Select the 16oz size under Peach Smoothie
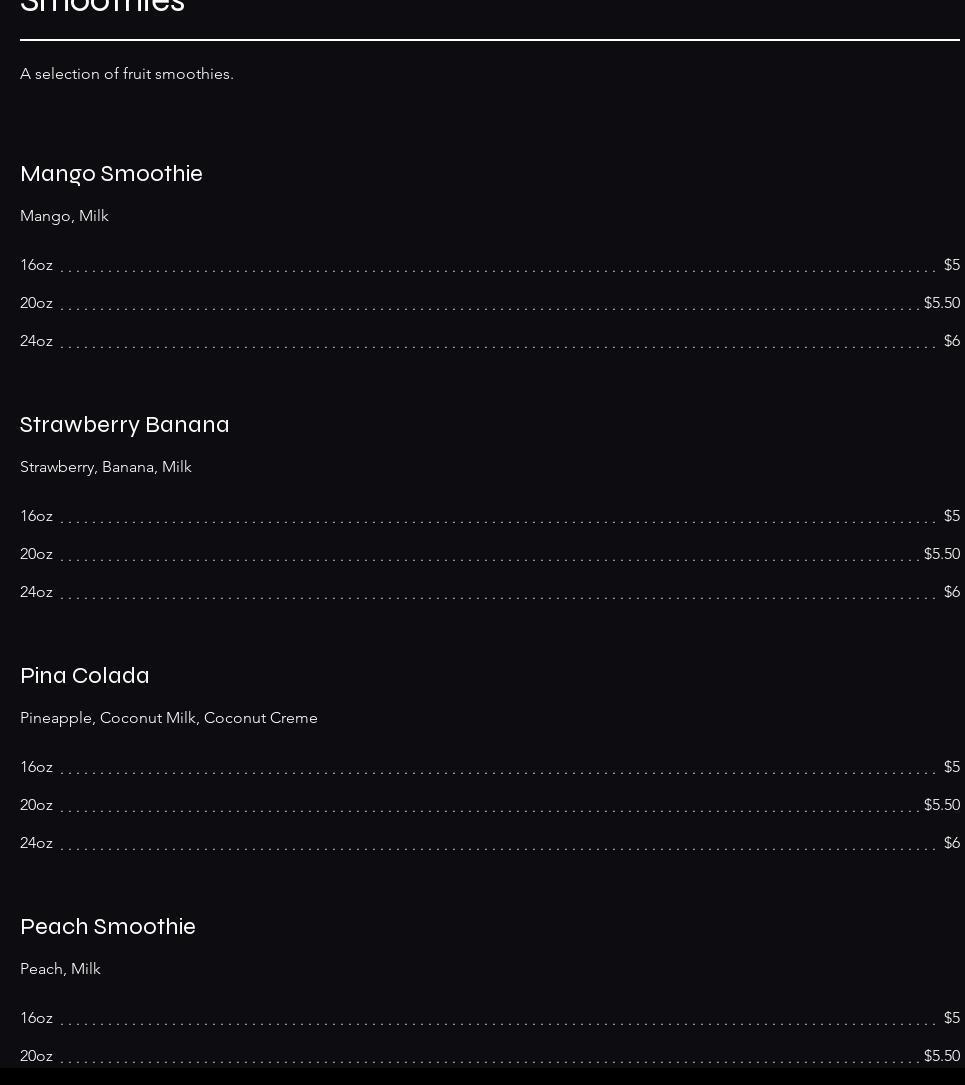Screen dimensions: 965x1085 coord(36,1018)
